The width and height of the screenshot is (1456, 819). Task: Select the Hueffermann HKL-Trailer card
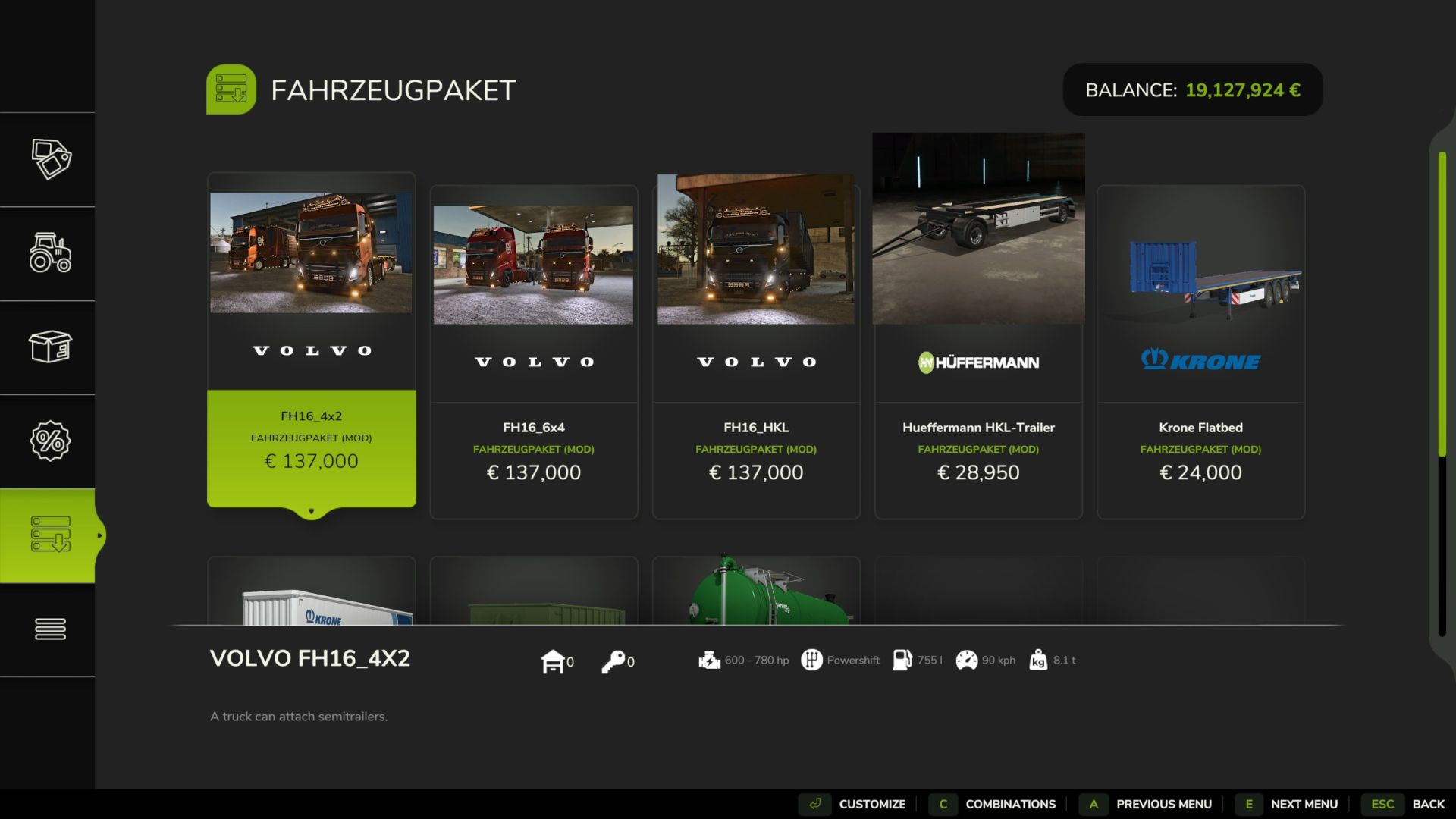tap(978, 353)
